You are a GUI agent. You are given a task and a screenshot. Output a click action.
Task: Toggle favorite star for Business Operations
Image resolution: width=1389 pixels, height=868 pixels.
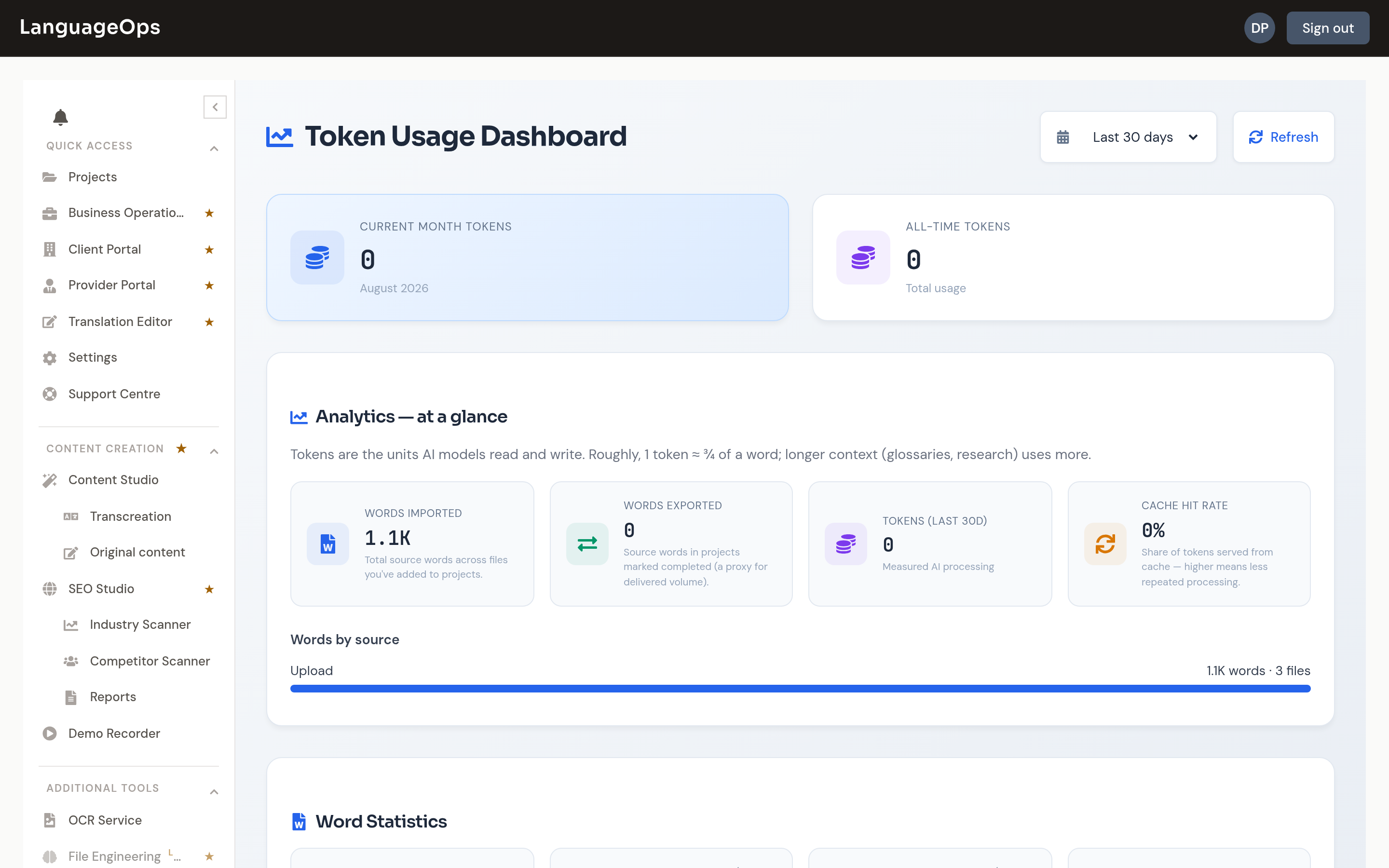[x=209, y=213]
